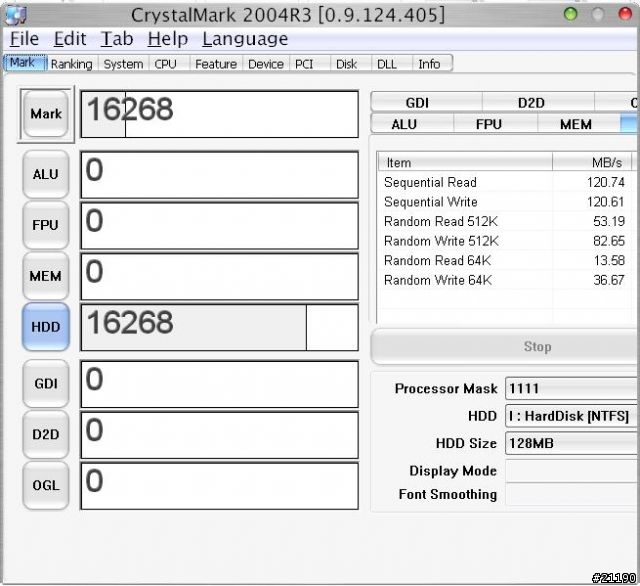Screen dimensions: 640x586
Task: Switch to the CPU tab
Action: [x=168, y=64]
